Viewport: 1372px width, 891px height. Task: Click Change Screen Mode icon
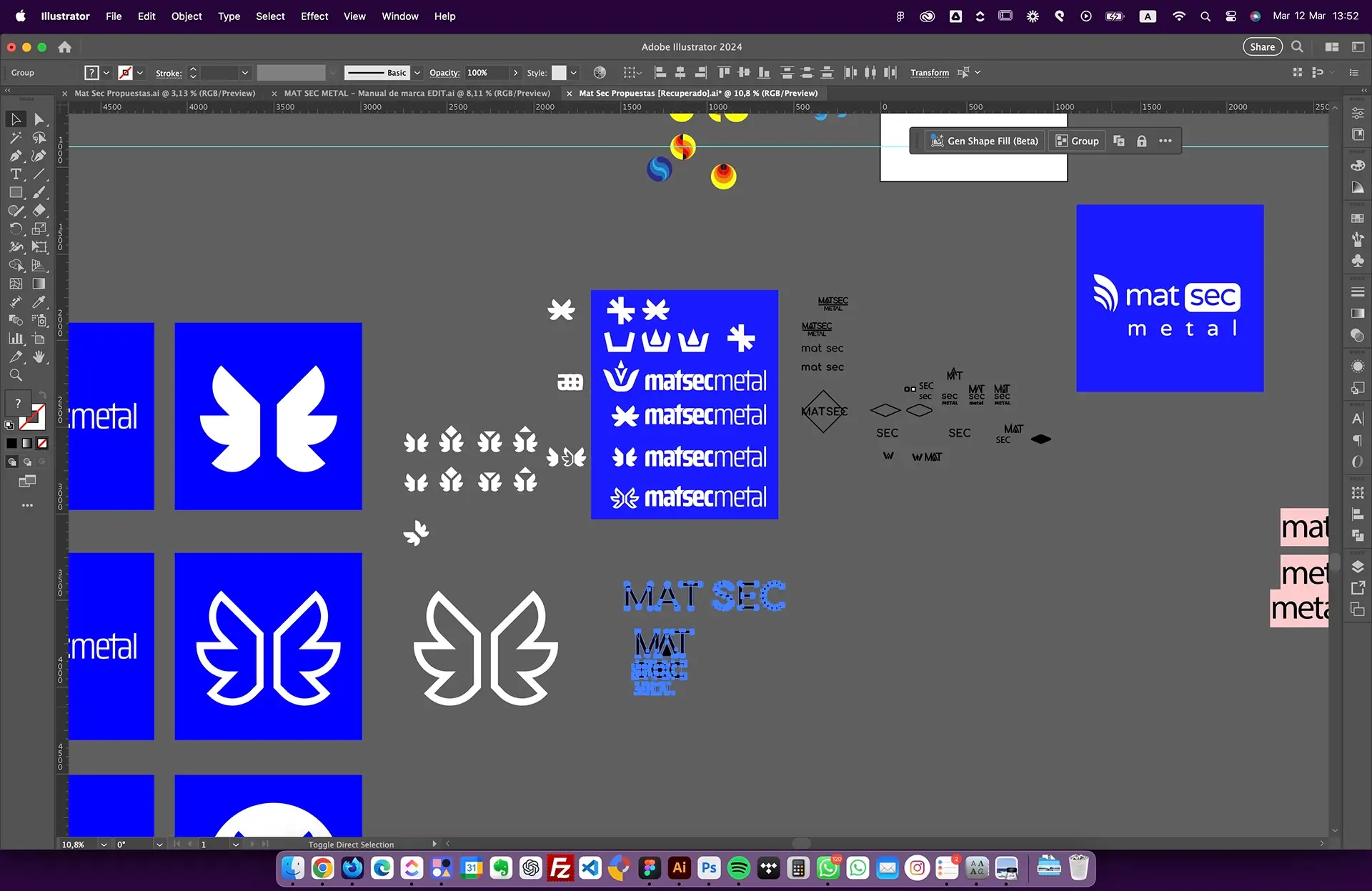(27, 481)
